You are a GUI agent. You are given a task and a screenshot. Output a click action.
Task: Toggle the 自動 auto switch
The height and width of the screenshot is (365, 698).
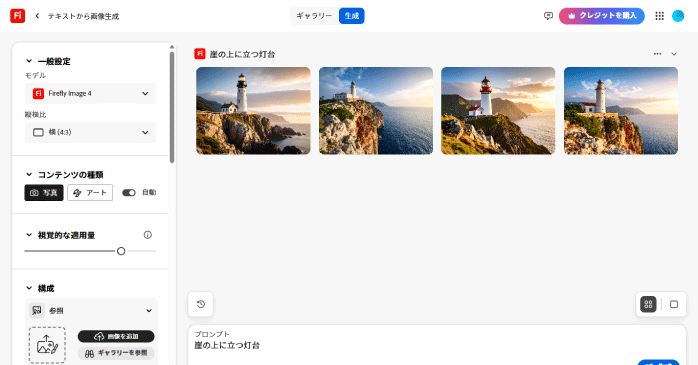click(129, 193)
